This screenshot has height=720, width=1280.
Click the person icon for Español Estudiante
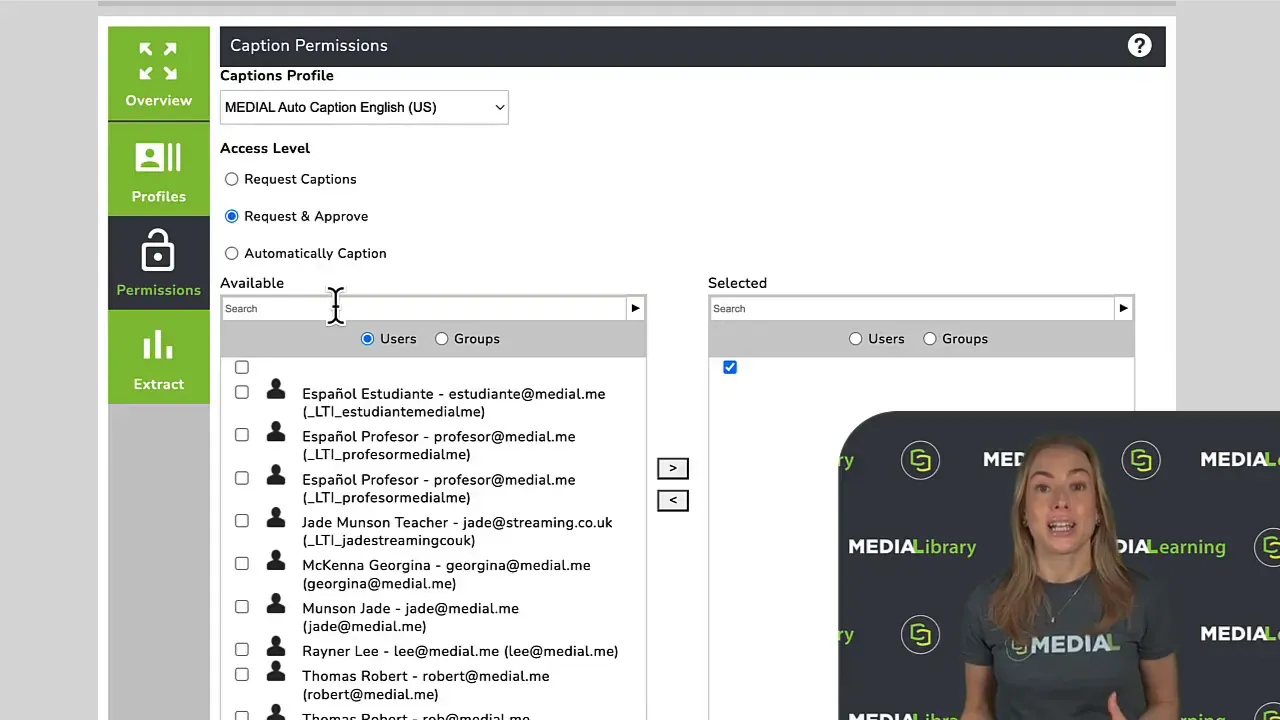(276, 389)
